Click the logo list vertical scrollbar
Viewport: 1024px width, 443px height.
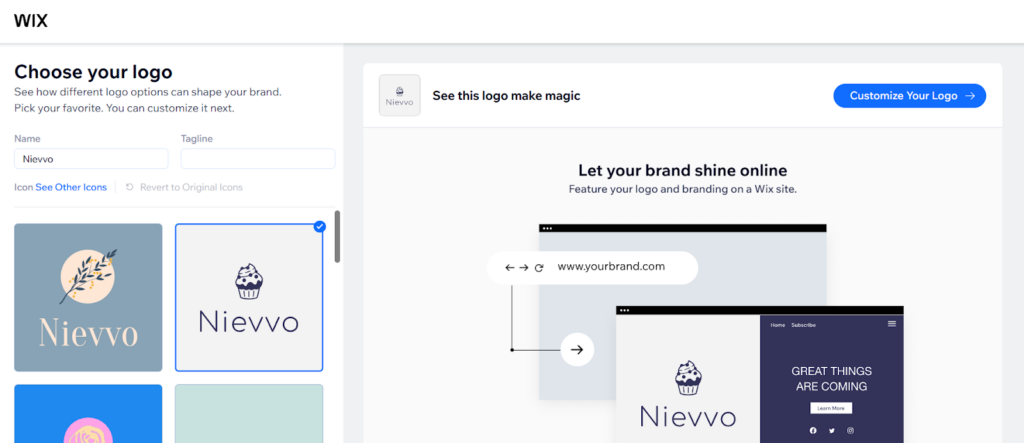click(x=338, y=237)
